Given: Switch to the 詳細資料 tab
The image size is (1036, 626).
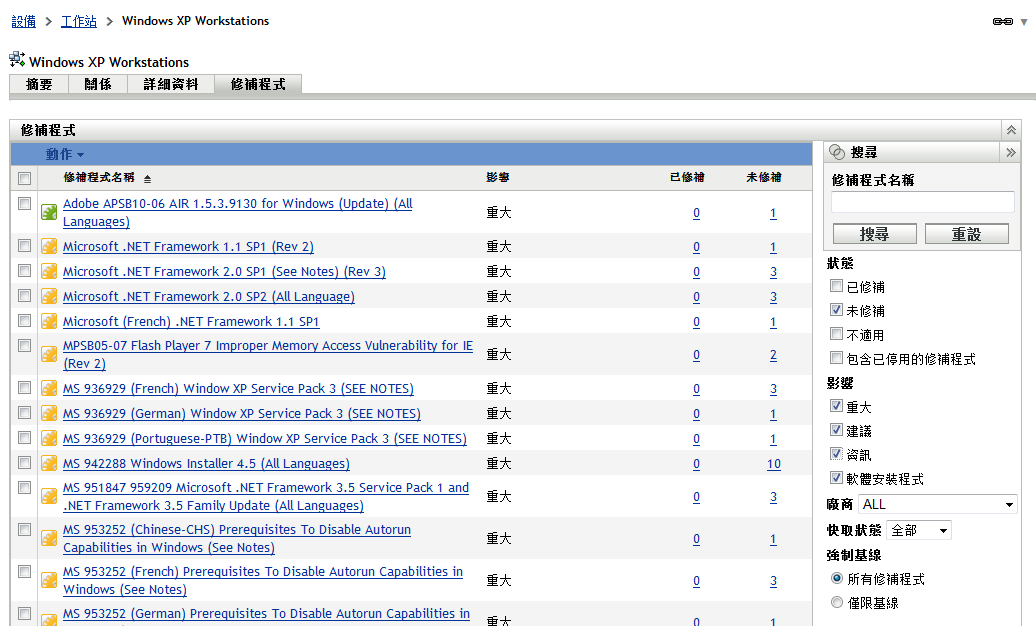Looking at the screenshot, I should (x=171, y=84).
